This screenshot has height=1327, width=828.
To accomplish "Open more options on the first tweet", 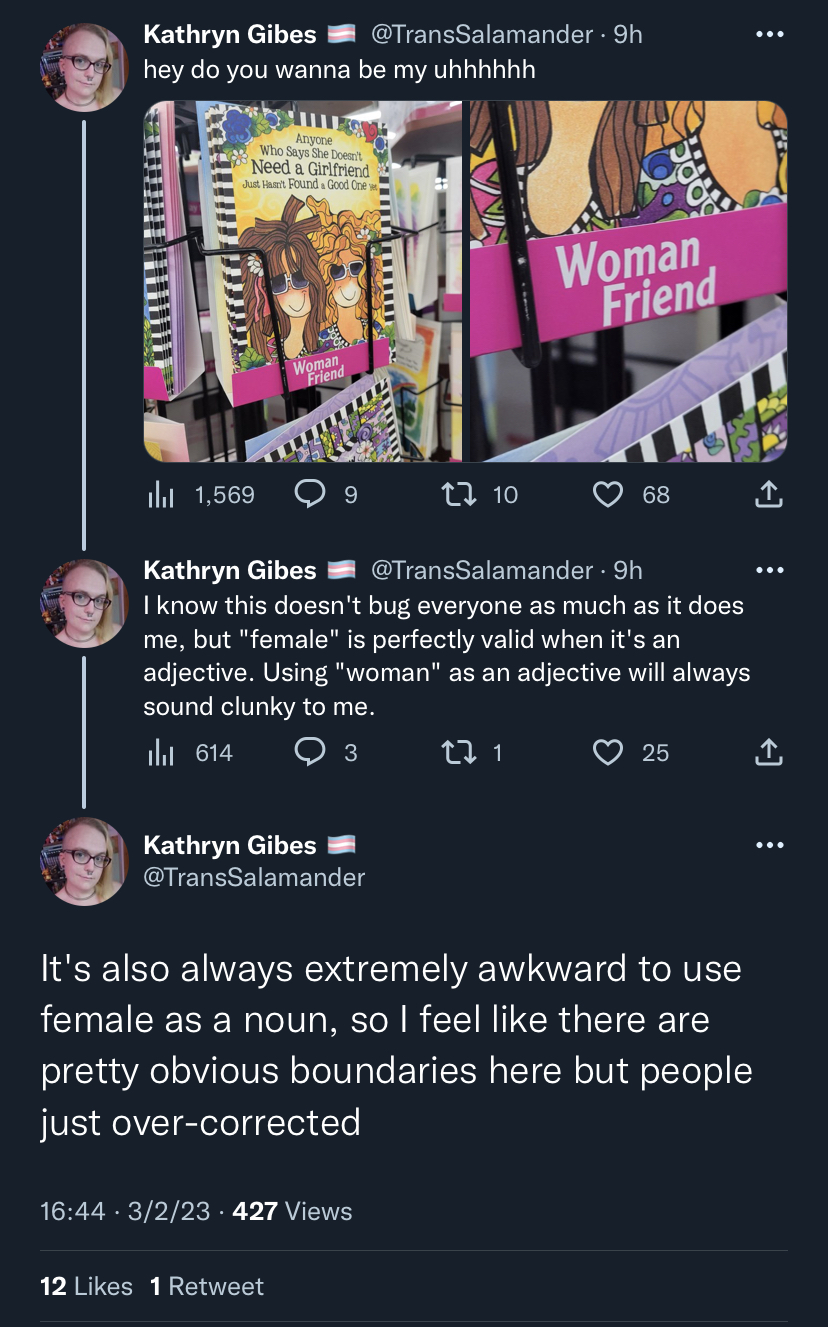I will tap(769, 34).
